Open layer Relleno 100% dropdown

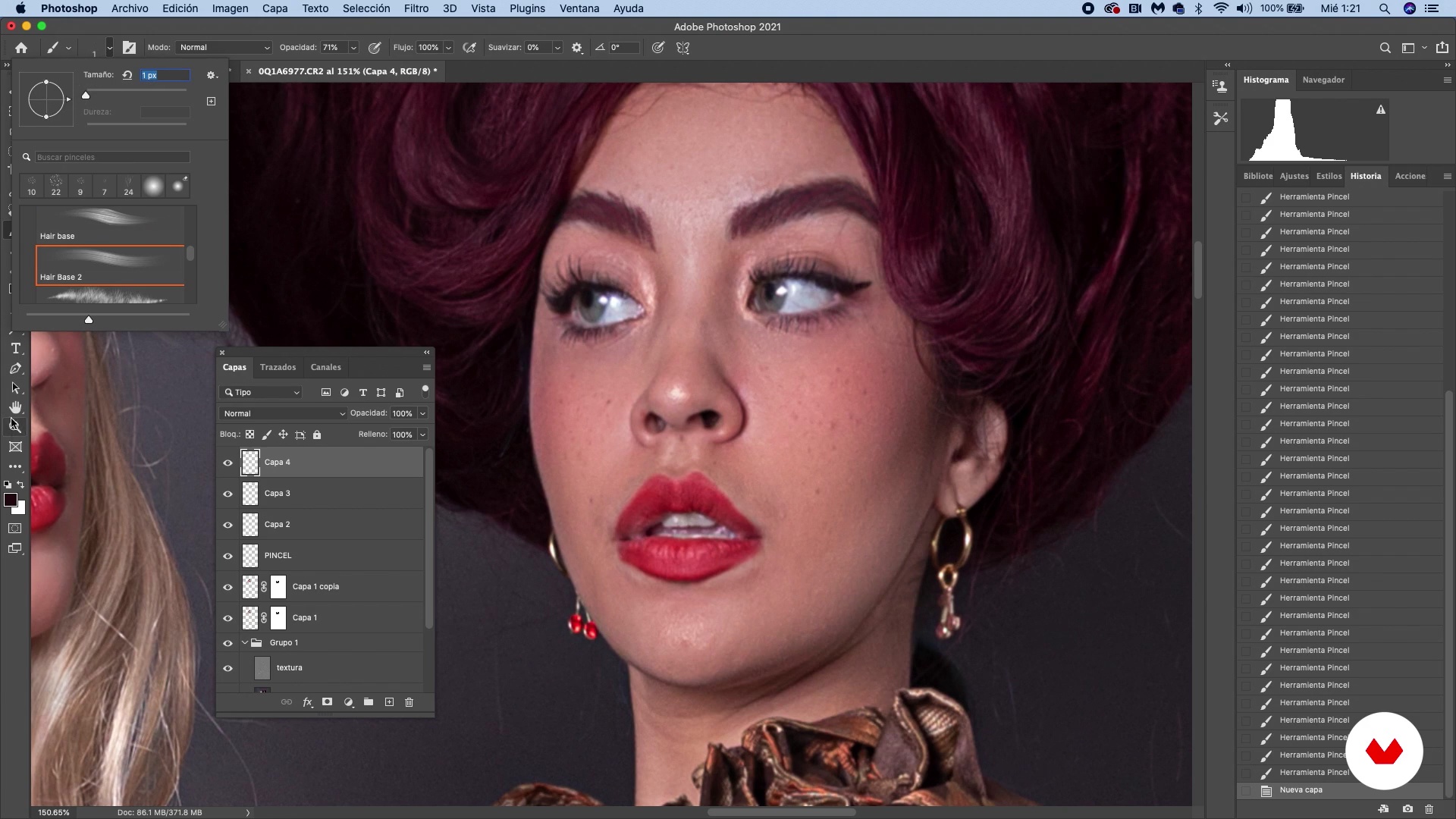tap(423, 435)
